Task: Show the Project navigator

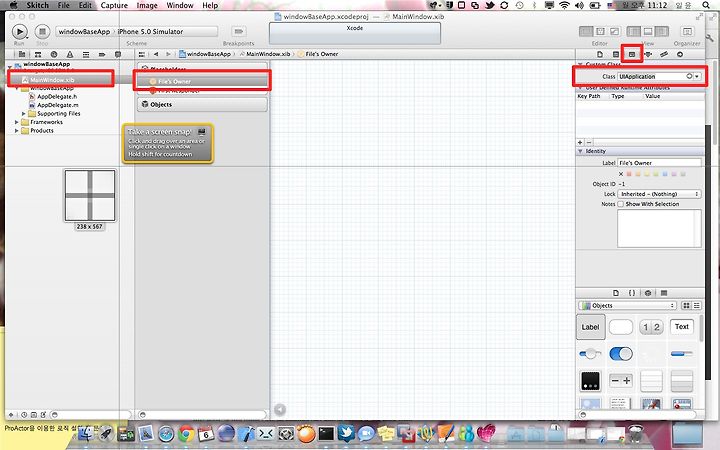Action: click(22, 54)
